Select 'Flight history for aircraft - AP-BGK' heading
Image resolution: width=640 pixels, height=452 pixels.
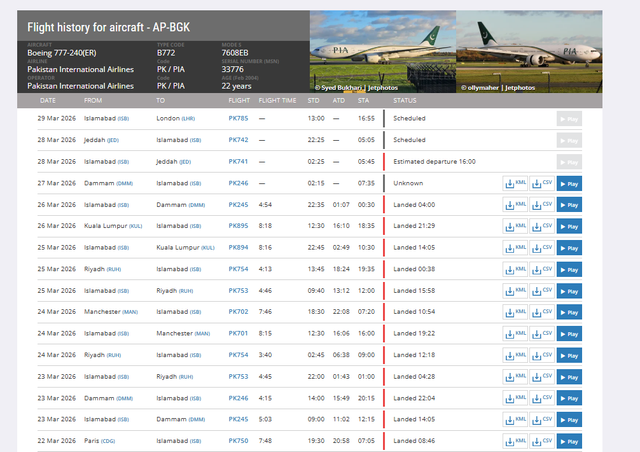(x=109, y=27)
